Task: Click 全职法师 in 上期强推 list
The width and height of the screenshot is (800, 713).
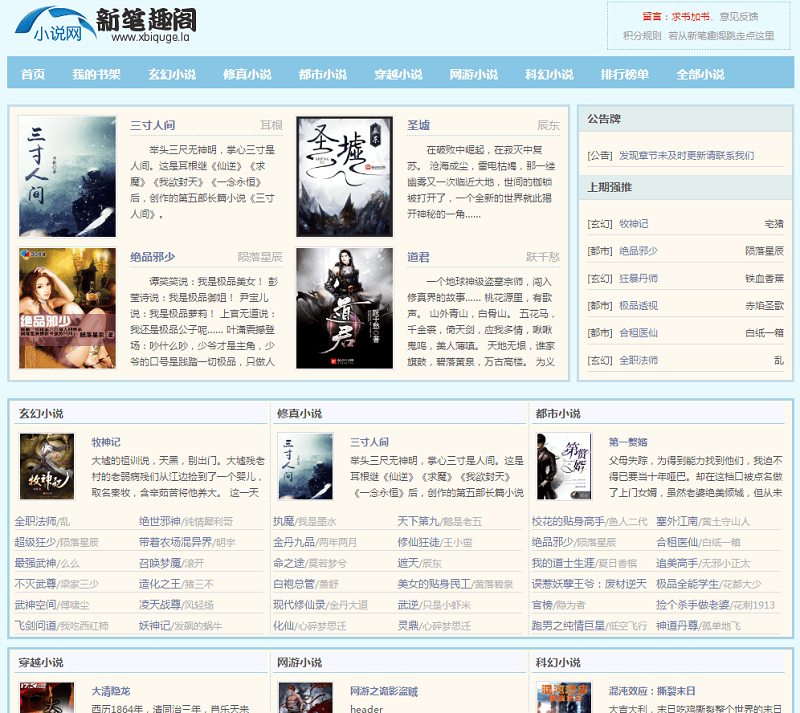Action: click(x=638, y=359)
